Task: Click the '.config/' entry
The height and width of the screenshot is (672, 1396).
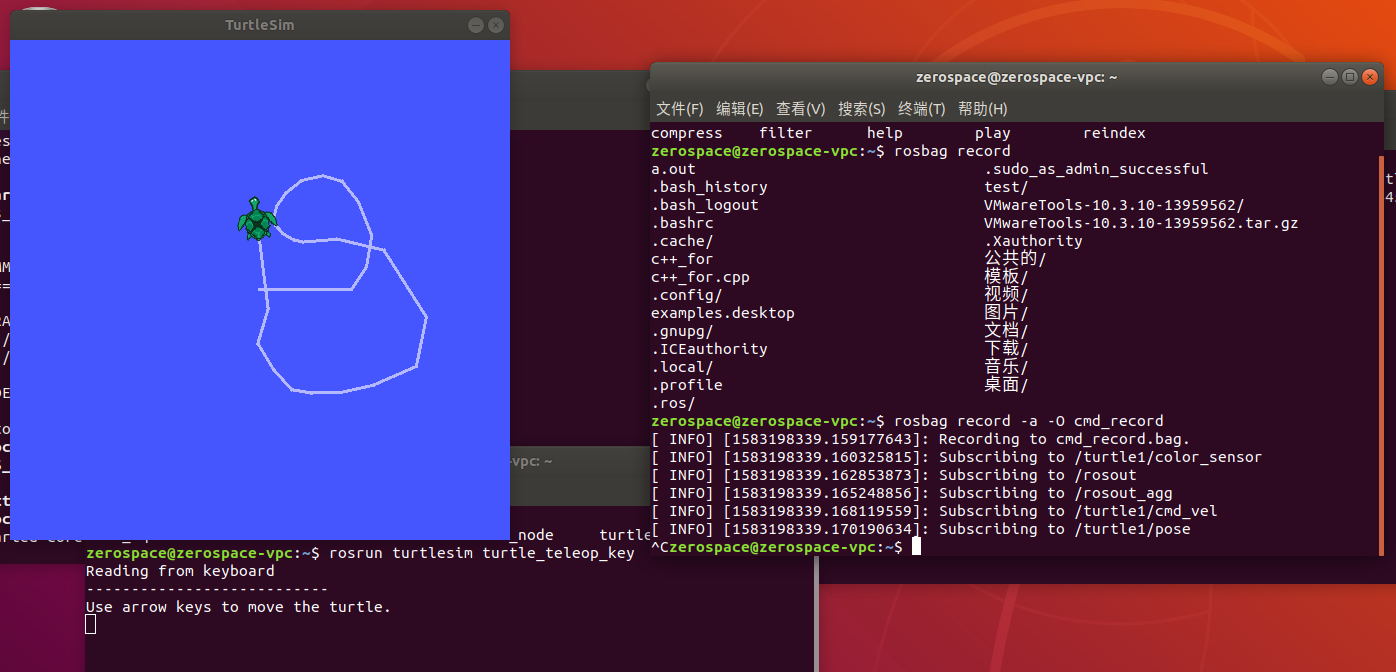Action: (x=687, y=295)
